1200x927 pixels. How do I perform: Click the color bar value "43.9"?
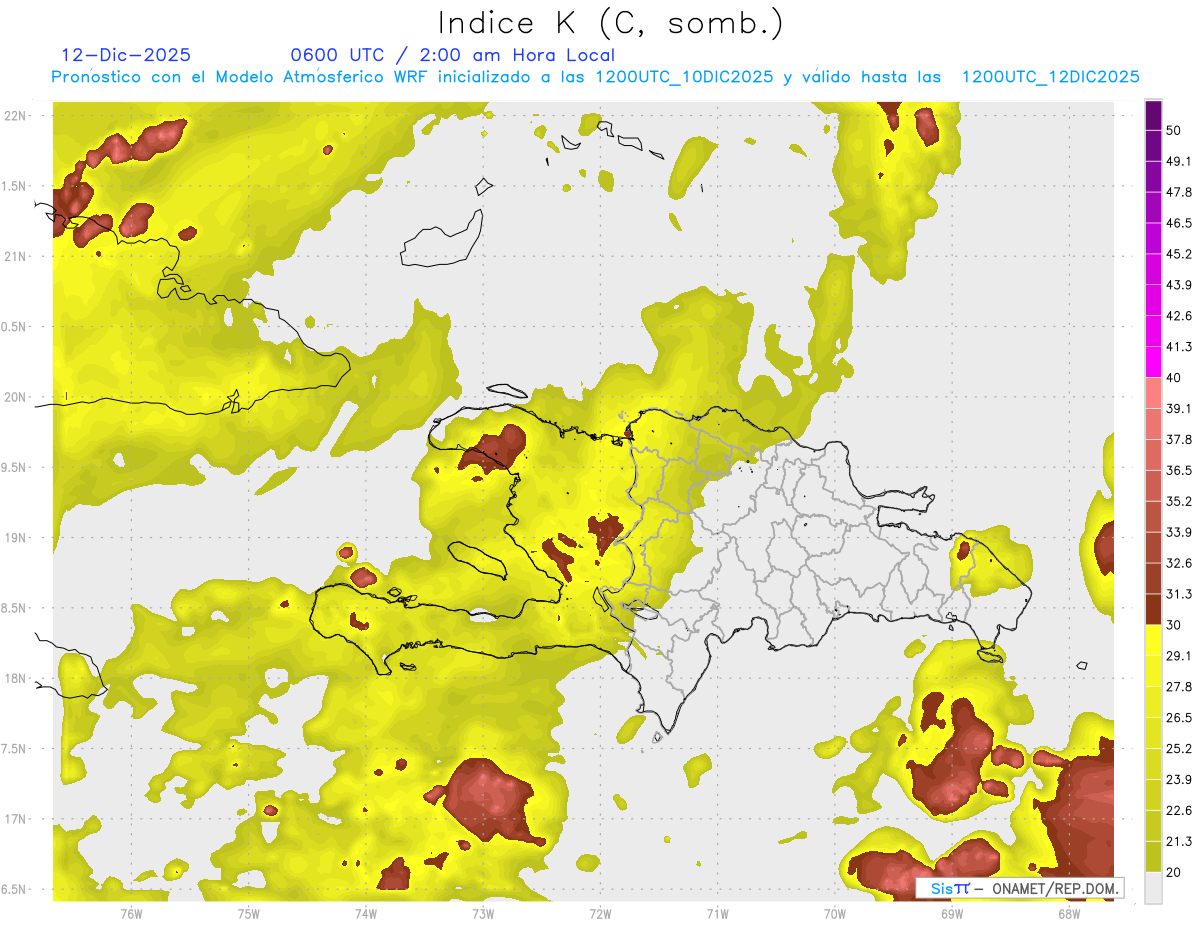point(1179,285)
